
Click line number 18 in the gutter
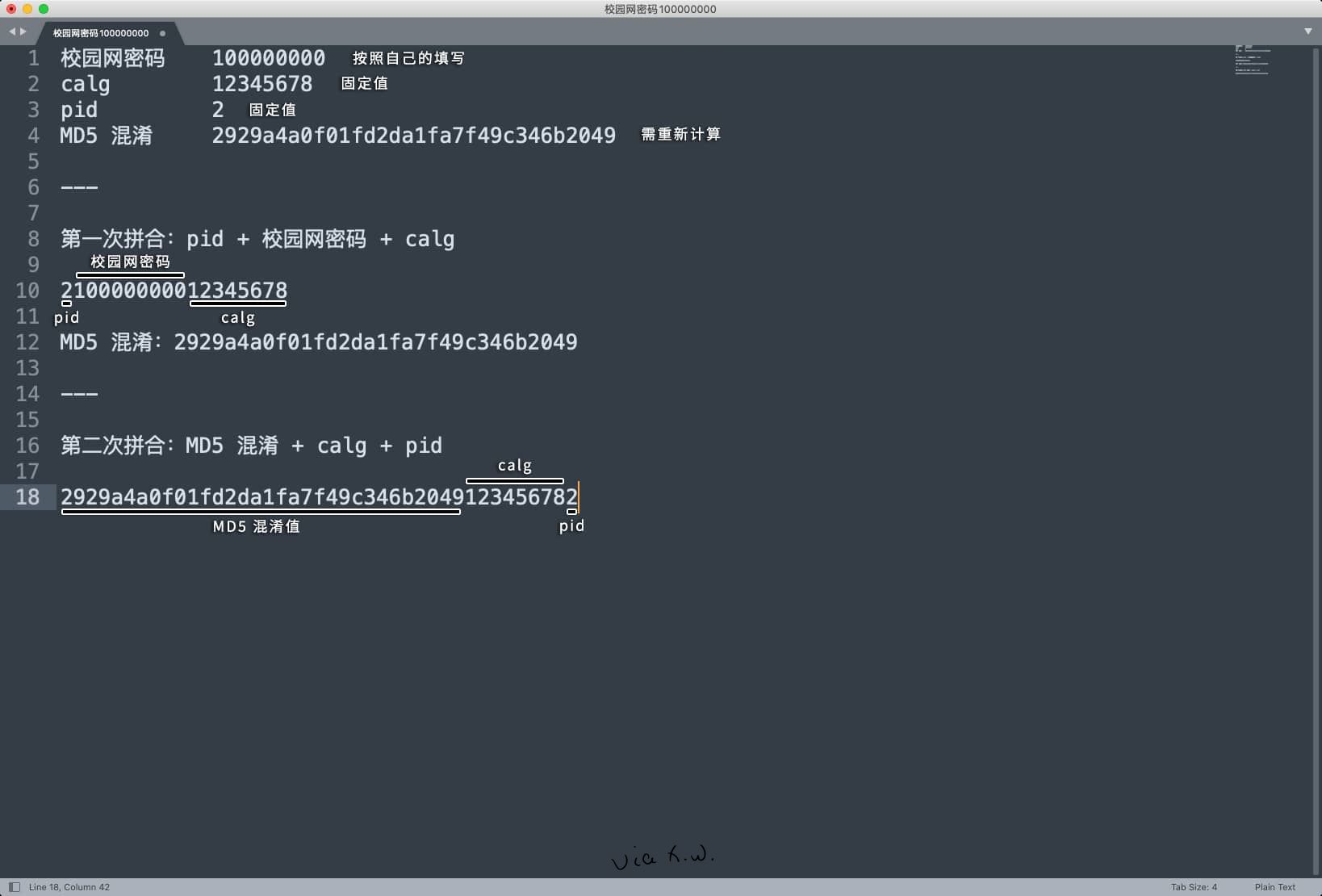[x=27, y=497]
